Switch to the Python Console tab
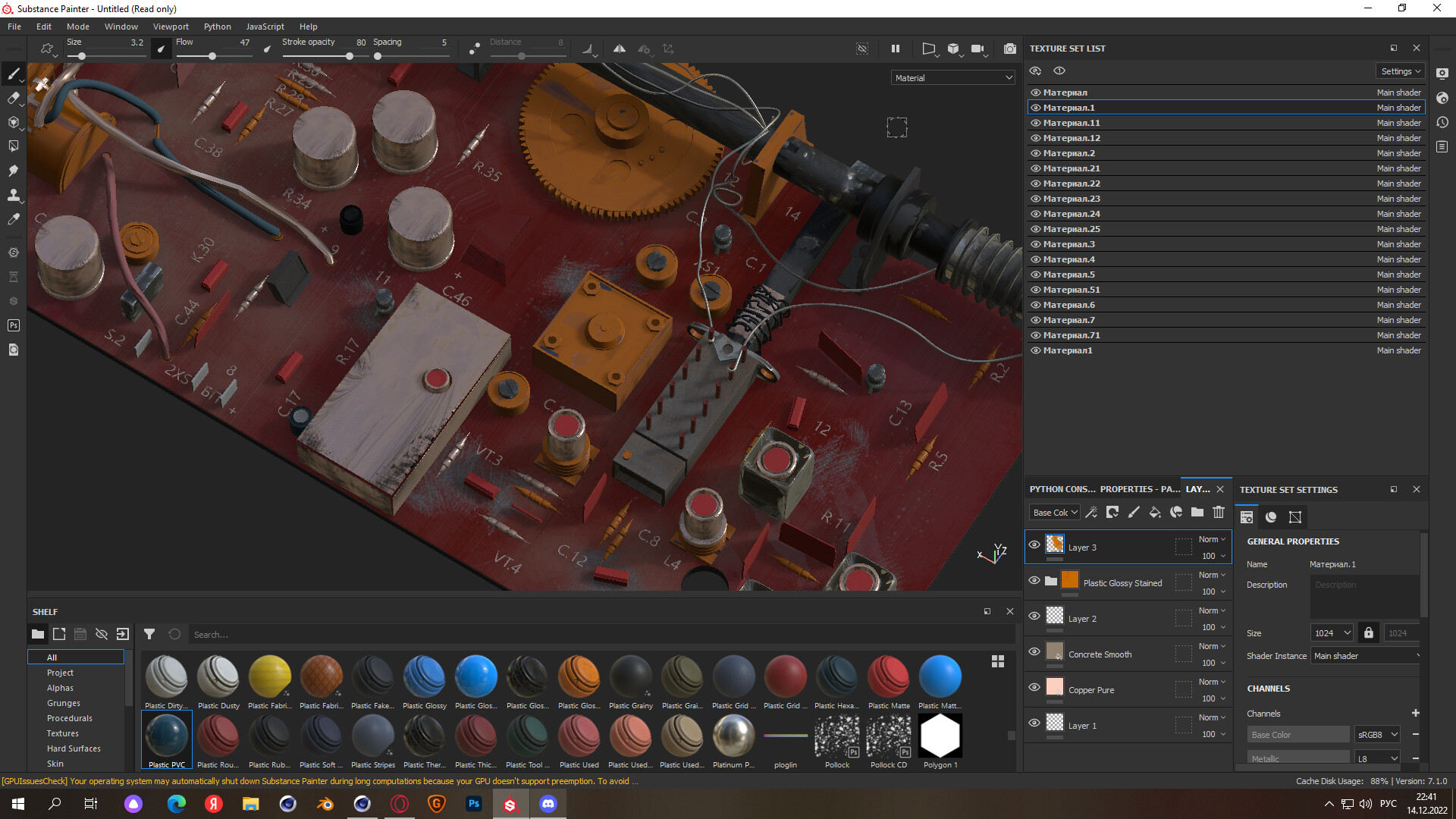The height and width of the screenshot is (819, 1456). click(1062, 489)
